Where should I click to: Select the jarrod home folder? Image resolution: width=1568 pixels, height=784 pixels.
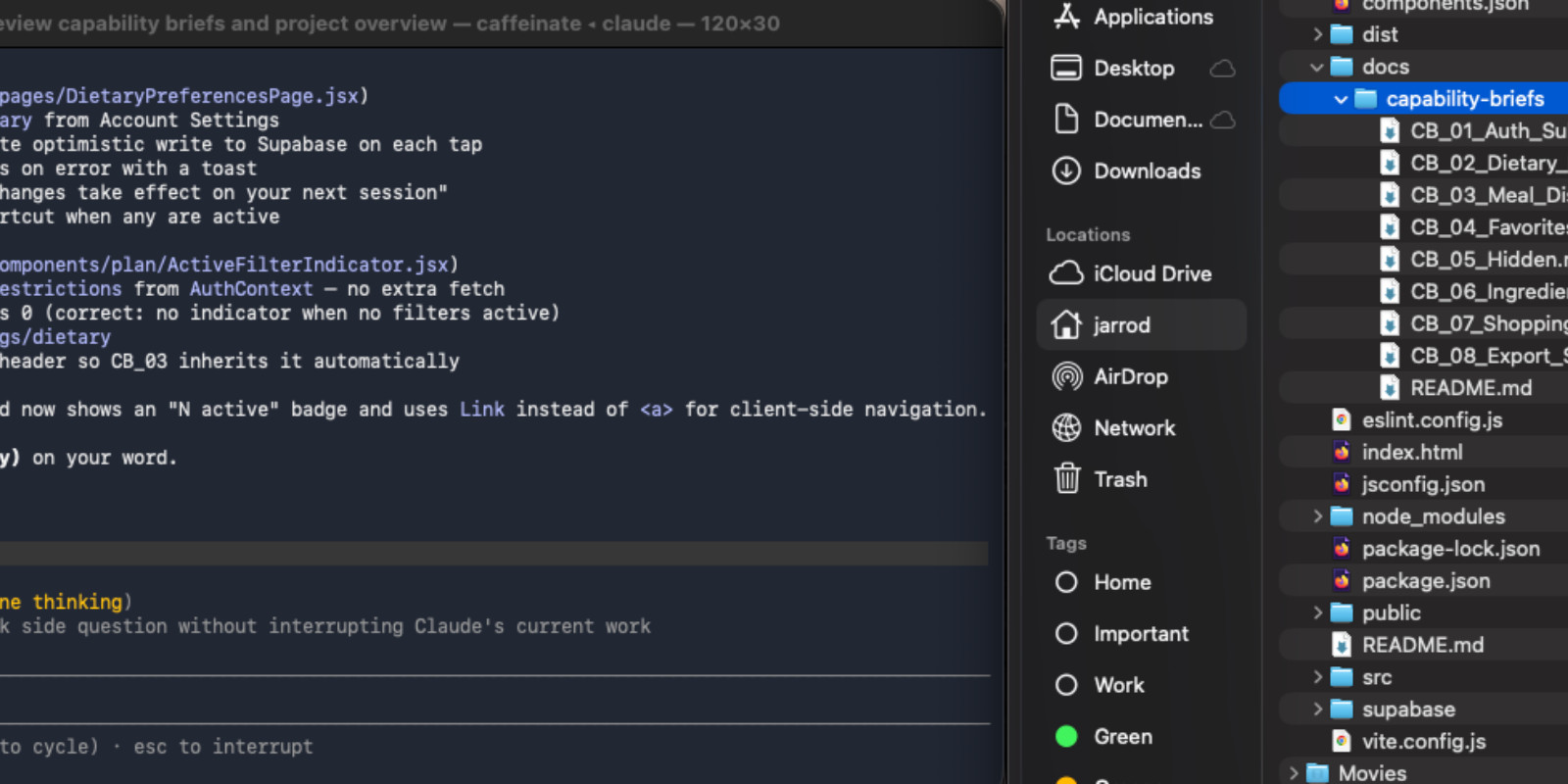click(x=1142, y=324)
